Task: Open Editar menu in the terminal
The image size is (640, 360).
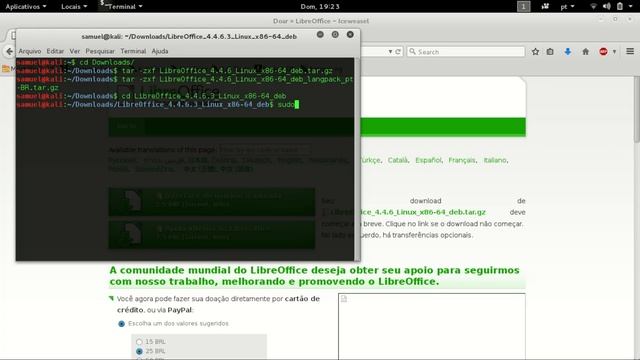Action: click(x=55, y=51)
